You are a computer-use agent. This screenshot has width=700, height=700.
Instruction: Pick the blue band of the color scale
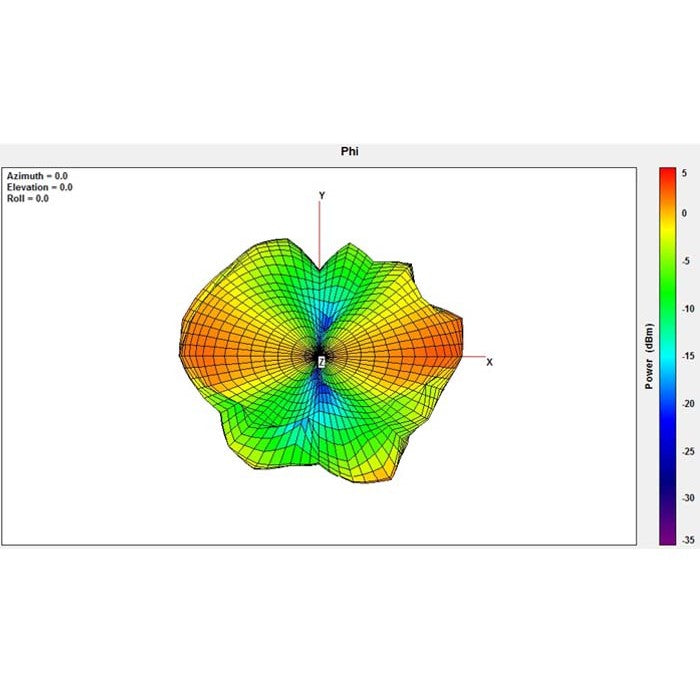(665, 440)
